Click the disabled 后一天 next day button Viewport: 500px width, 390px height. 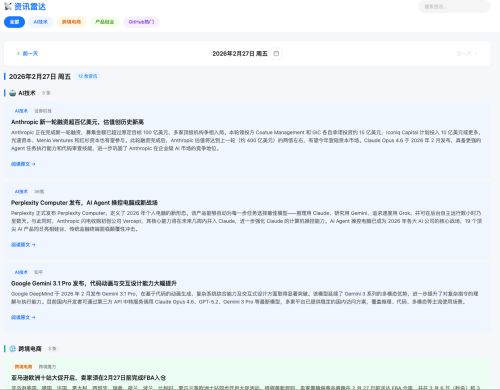(x=467, y=54)
